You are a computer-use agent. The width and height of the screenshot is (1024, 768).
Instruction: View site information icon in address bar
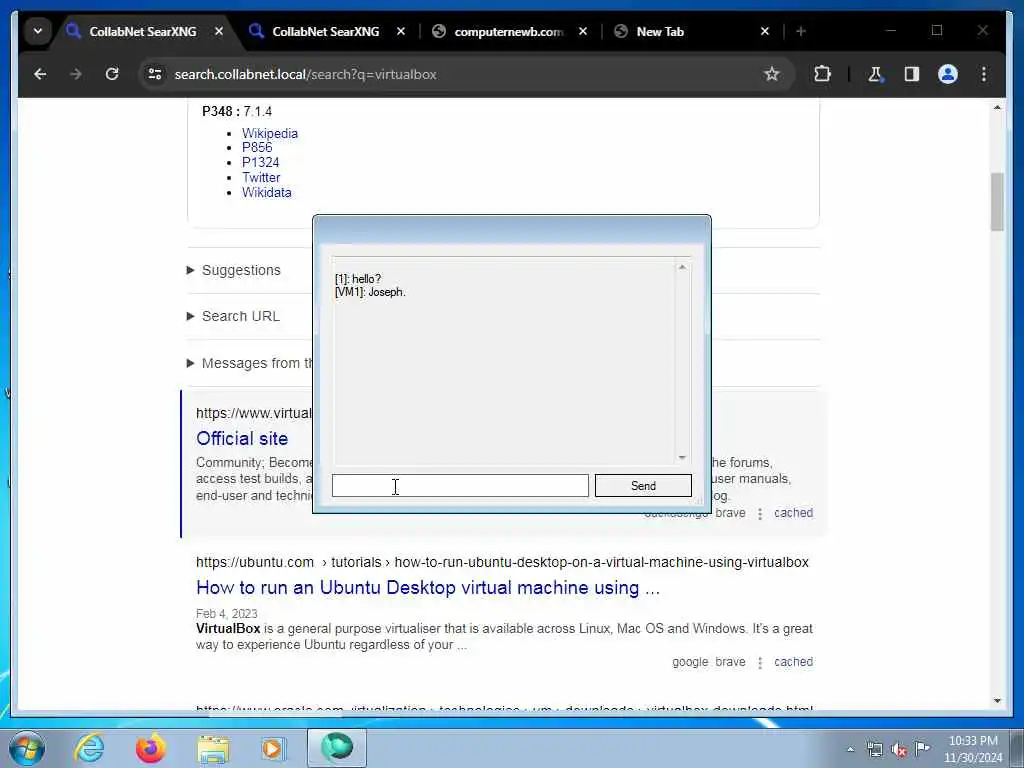click(155, 74)
